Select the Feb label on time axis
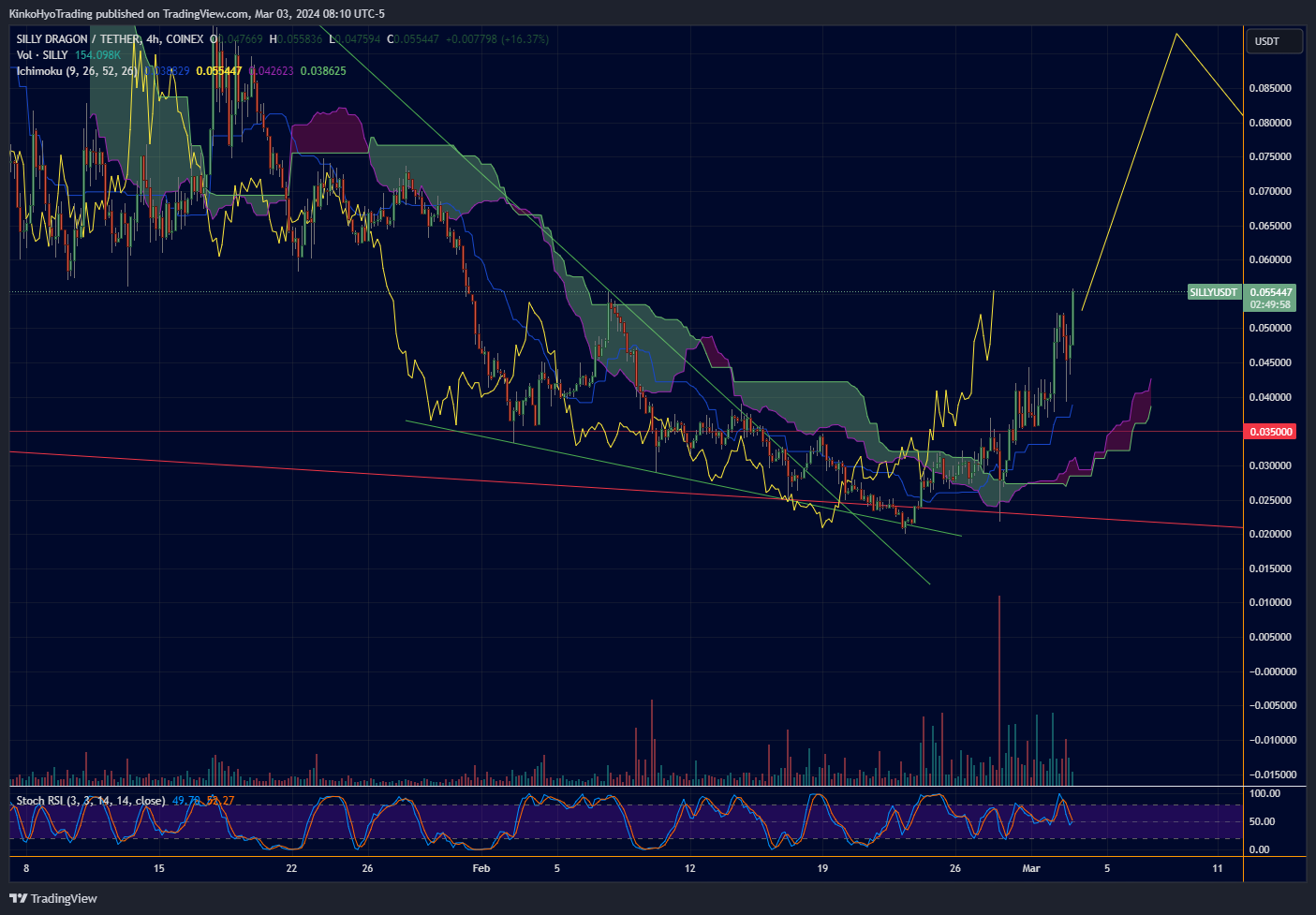Viewport: 1316px width, 915px height. point(481,868)
